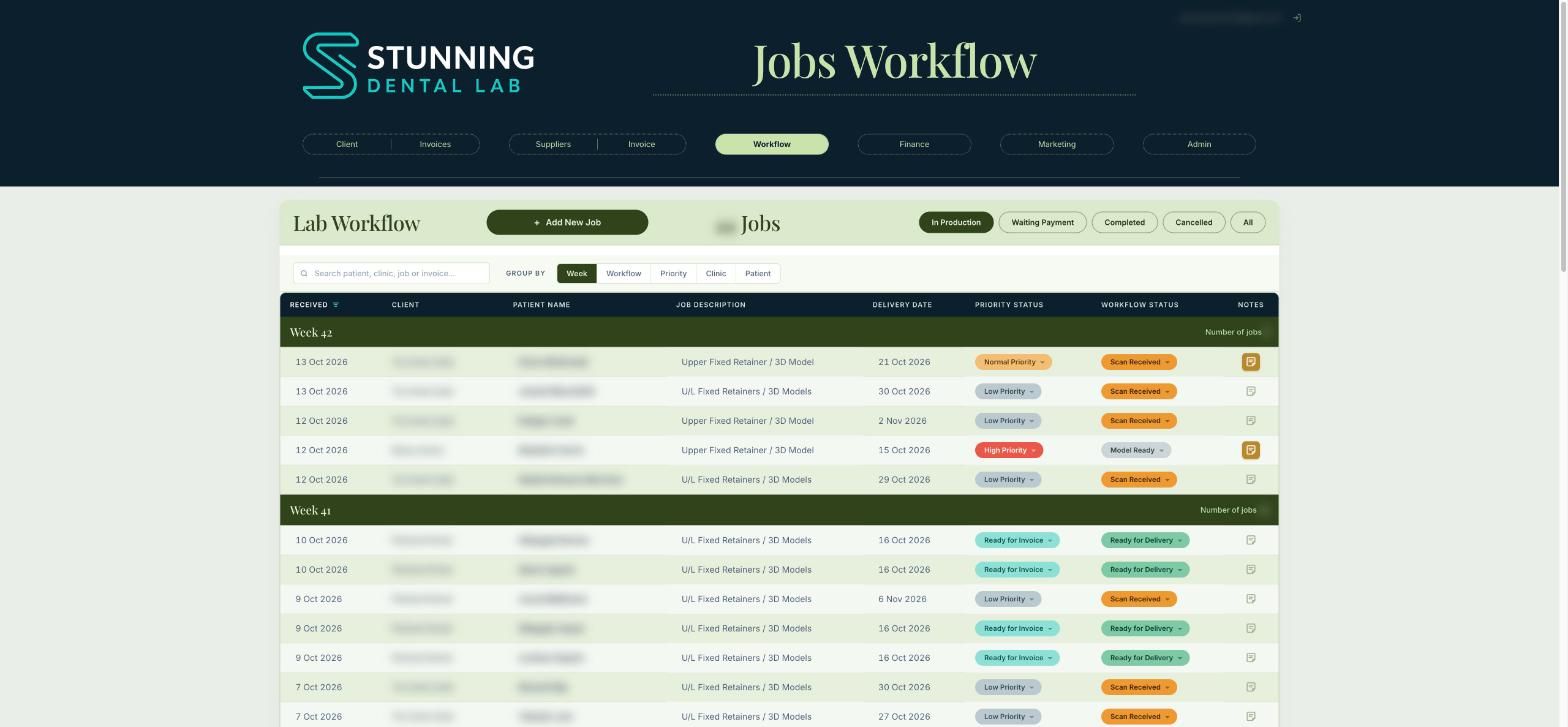This screenshot has width=1568, height=727.
Task: Open the Scan Received dropdown for the 27 Oct 2026 delivery
Action: (1139, 717)
